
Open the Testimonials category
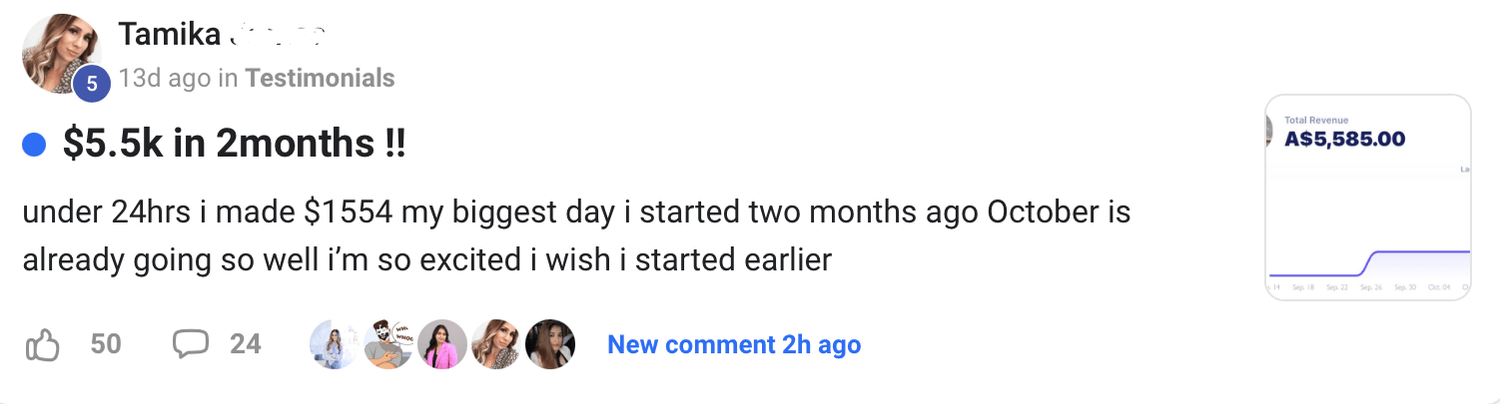coord(320,78)
